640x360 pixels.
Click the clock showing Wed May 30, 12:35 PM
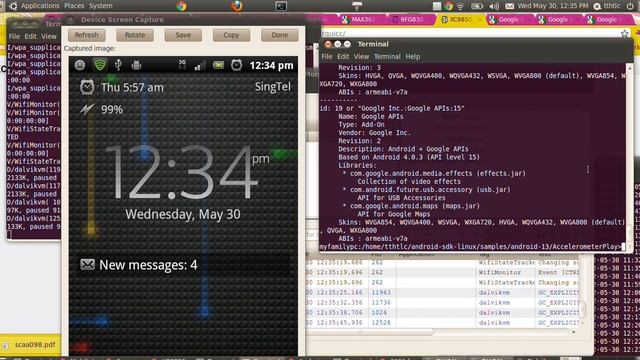[553, 6]
